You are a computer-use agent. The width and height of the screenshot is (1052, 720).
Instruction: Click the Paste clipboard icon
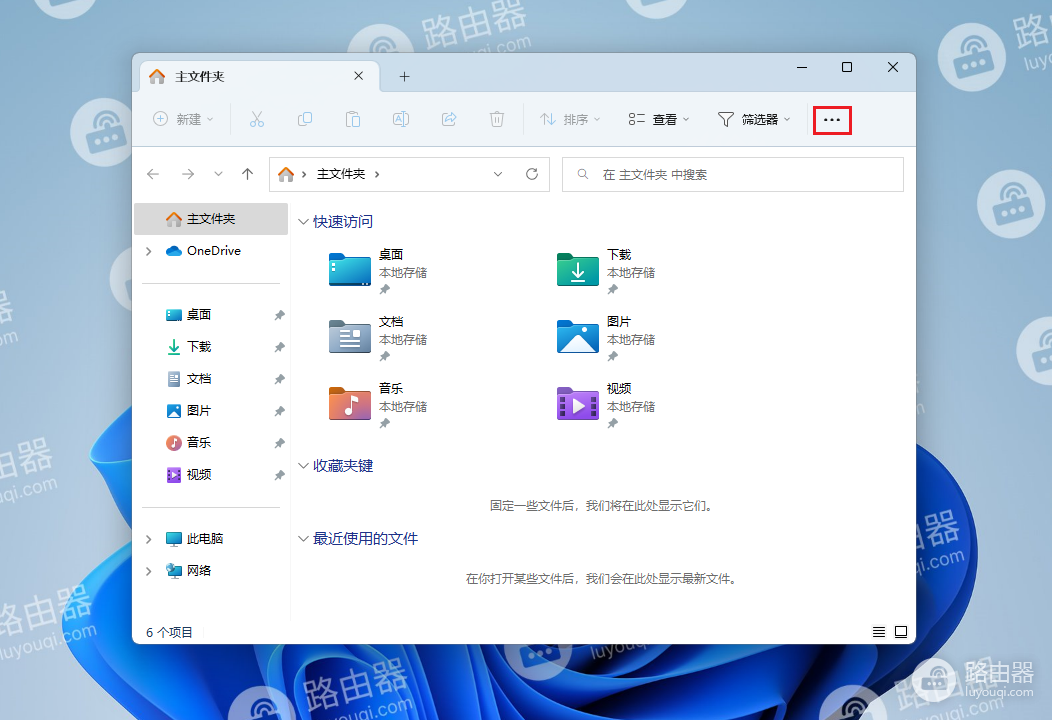353,119
